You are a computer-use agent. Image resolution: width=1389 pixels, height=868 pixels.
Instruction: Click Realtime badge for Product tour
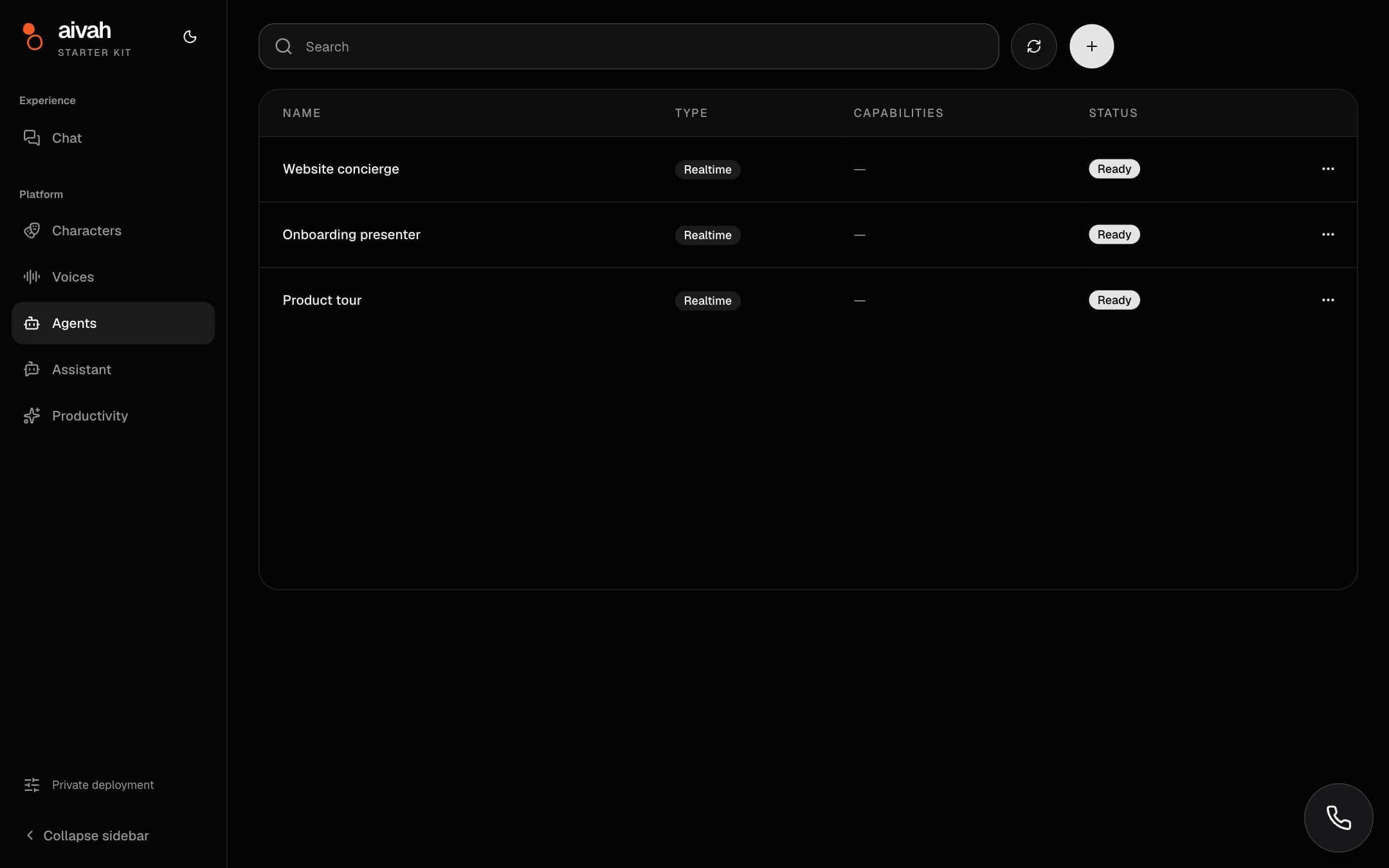click(x=707, y=300)
